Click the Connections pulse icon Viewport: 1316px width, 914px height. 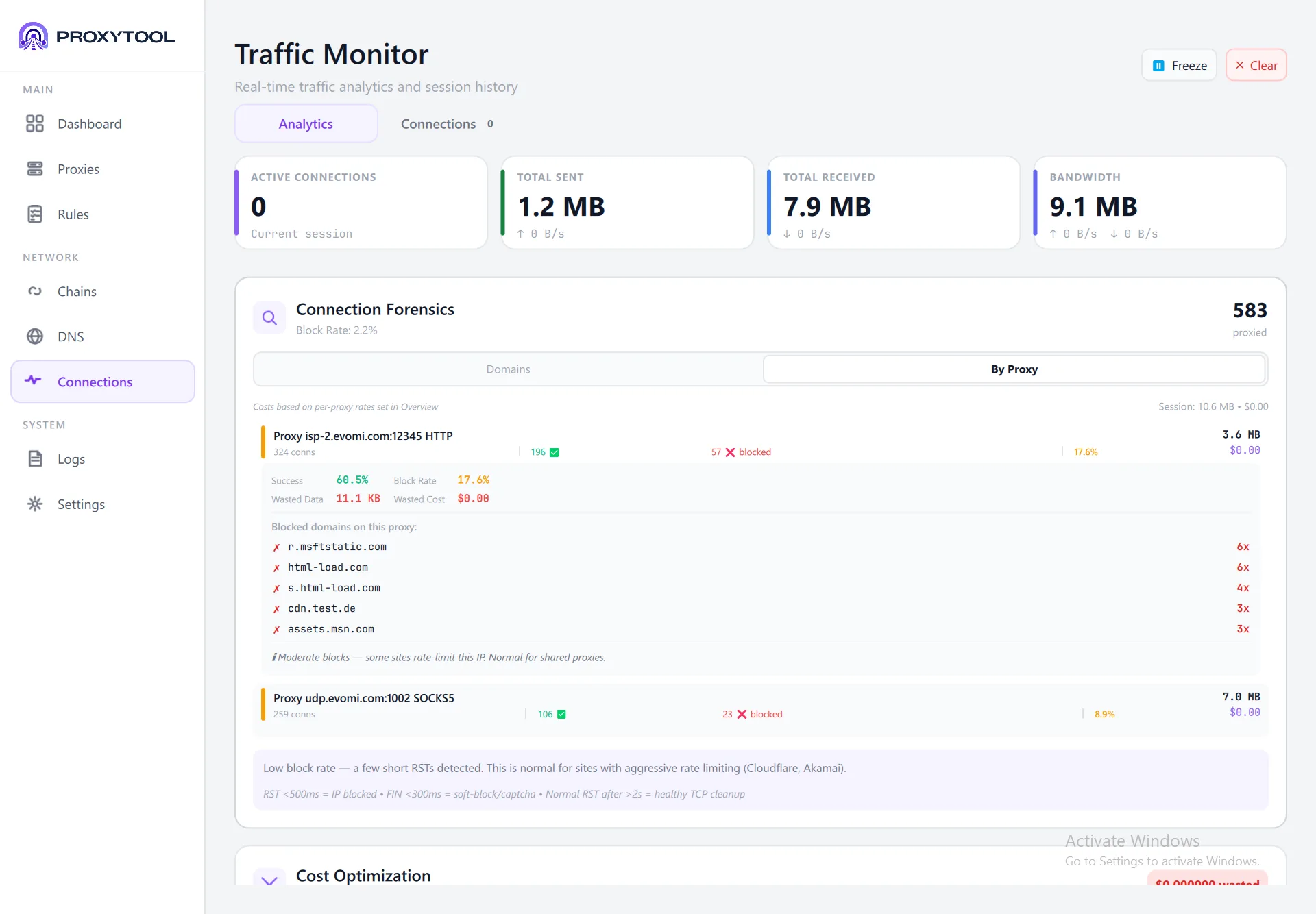pos(33,380)
